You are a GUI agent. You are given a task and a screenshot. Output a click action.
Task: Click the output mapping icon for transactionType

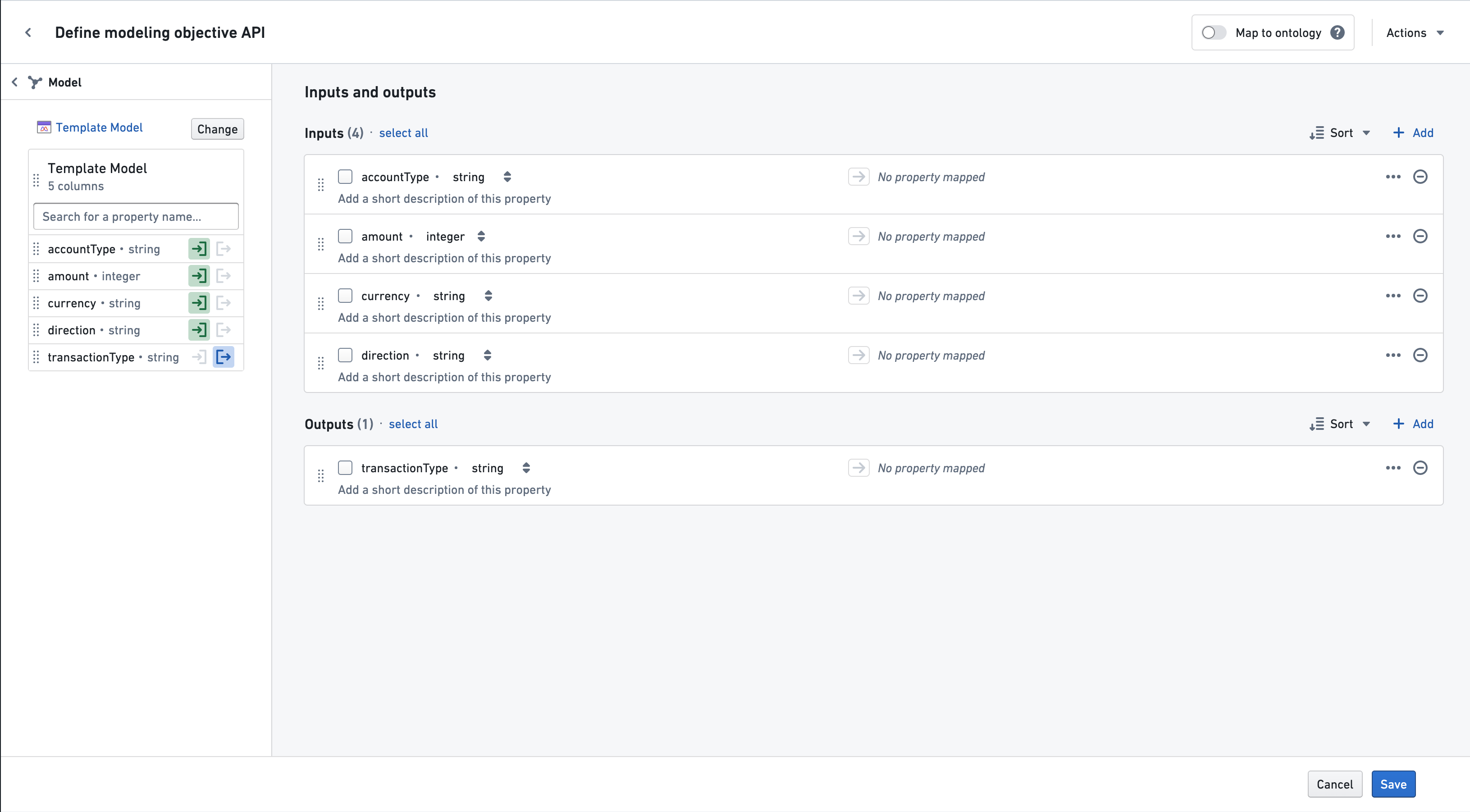224,357
